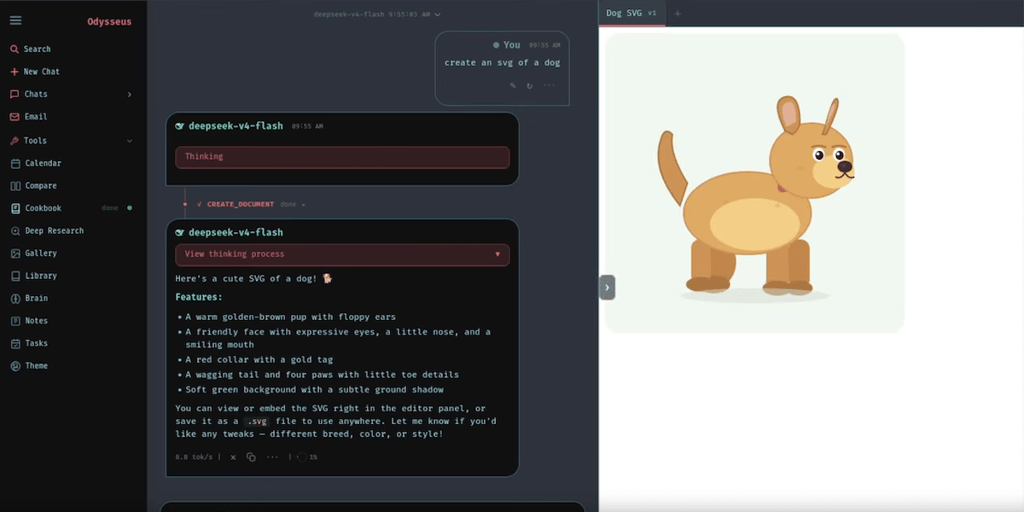Click the Chats speech bubble icon
This screenshot has width=1024, height=512.
pyautogui.click(x=14, y=94)
